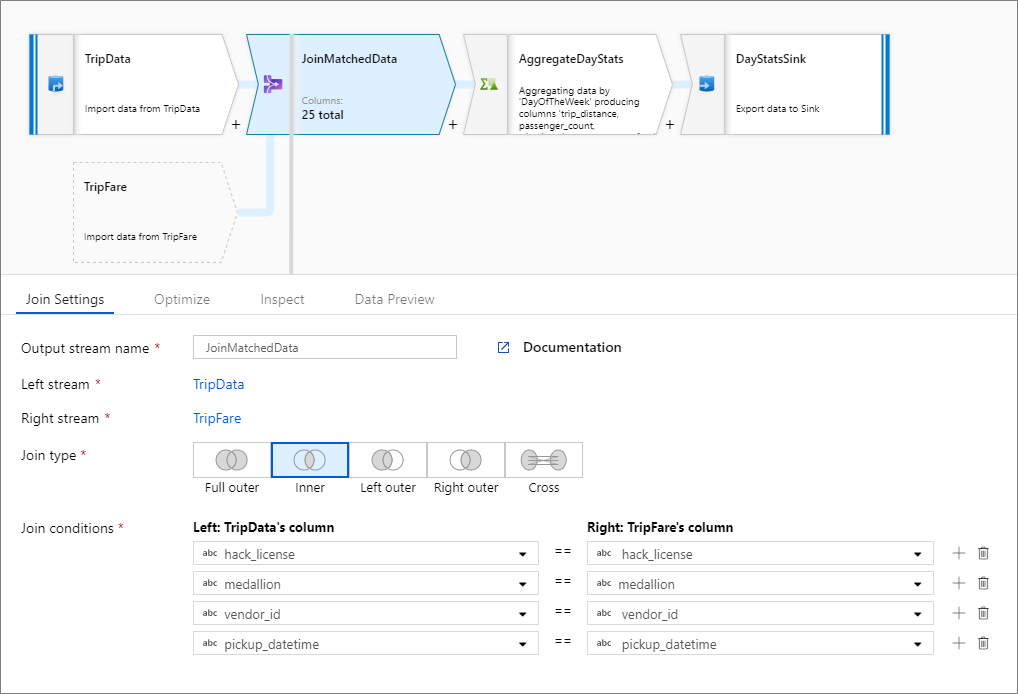The width and height of the screenshot is (1018, 694).
Task: Open the right hack_license column dropdown
Action: point(920,553)
